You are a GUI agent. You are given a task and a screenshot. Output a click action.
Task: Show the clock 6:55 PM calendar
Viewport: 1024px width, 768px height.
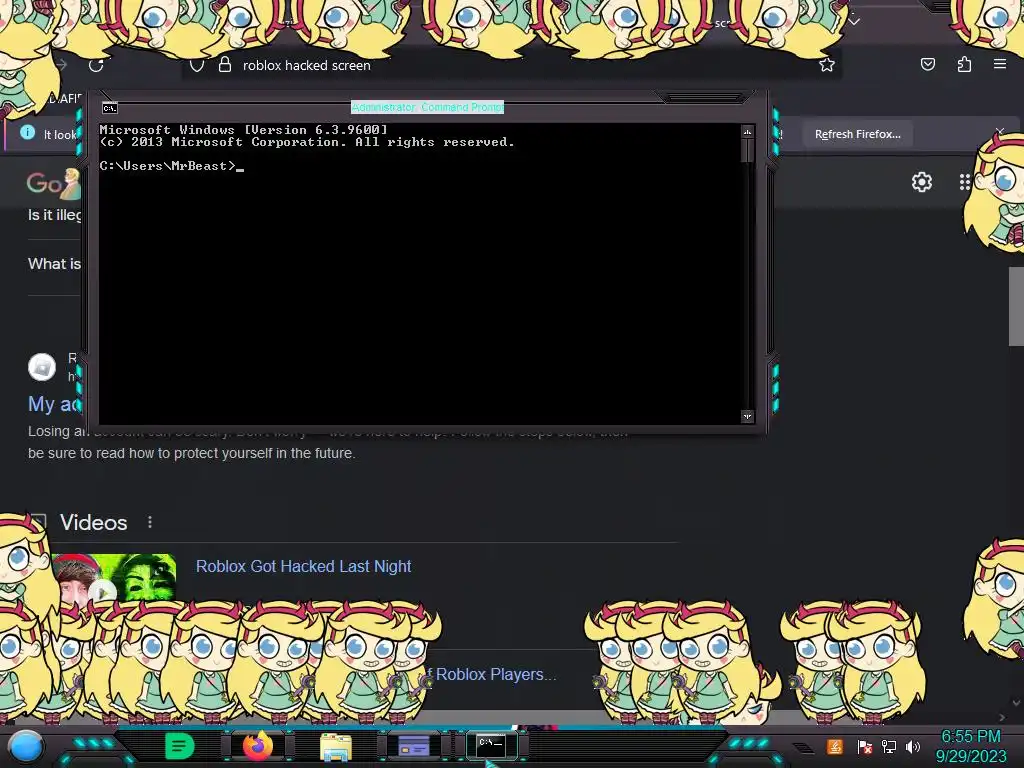click(x=970, y=746)
